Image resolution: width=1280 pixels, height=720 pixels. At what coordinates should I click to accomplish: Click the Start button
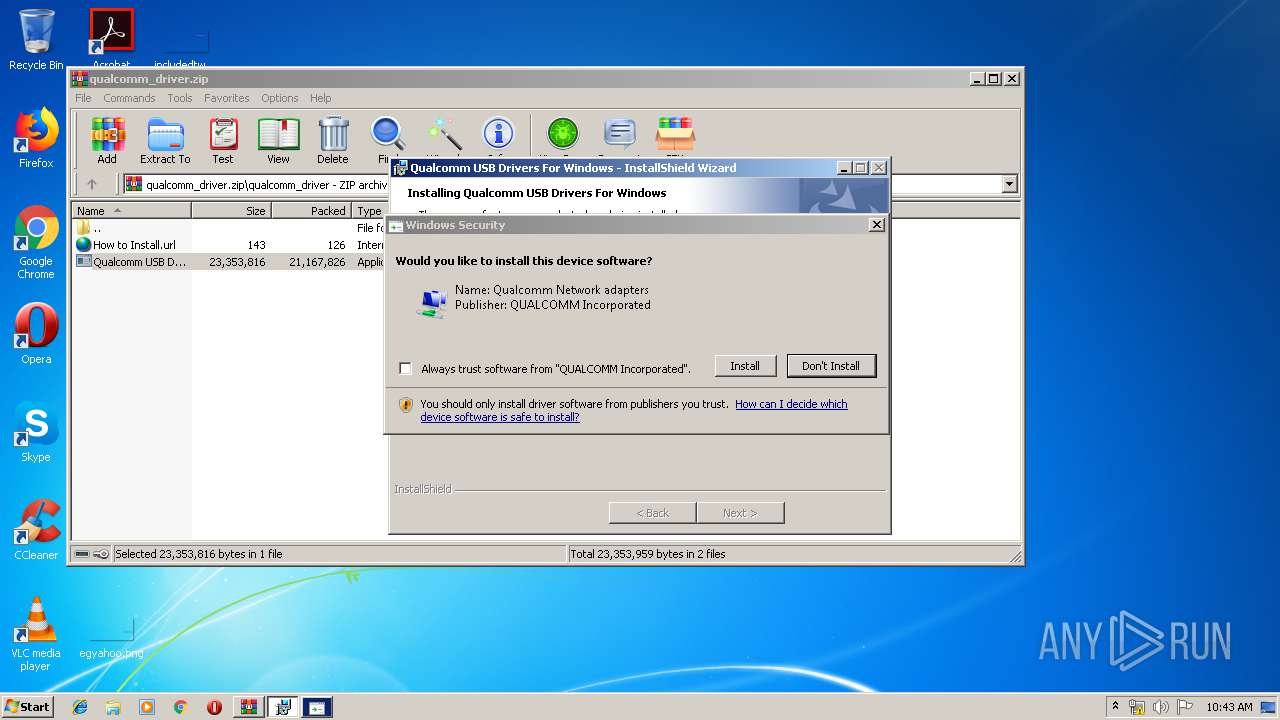tap(28, 707)
